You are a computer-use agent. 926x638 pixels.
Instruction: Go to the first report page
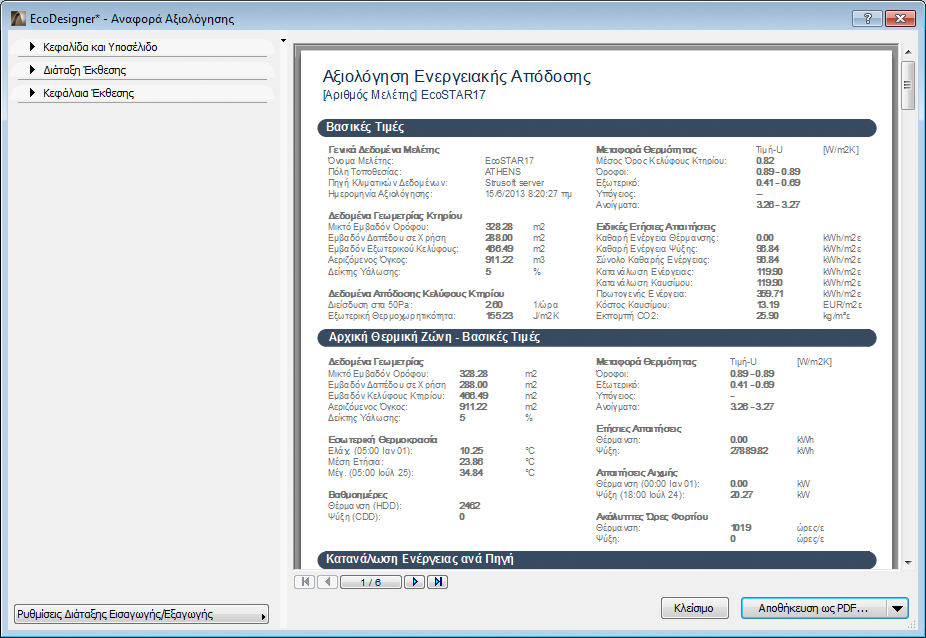[x=306, y=582]
